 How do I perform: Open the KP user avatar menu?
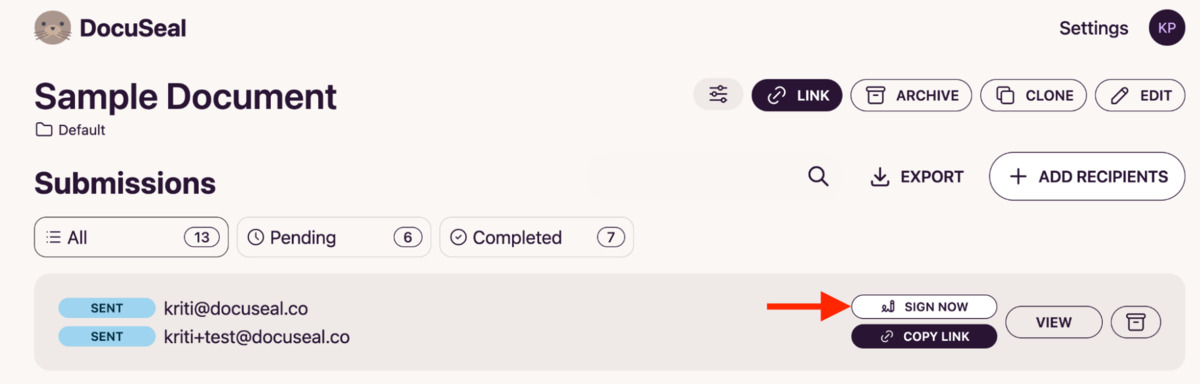pos(1167,28)
